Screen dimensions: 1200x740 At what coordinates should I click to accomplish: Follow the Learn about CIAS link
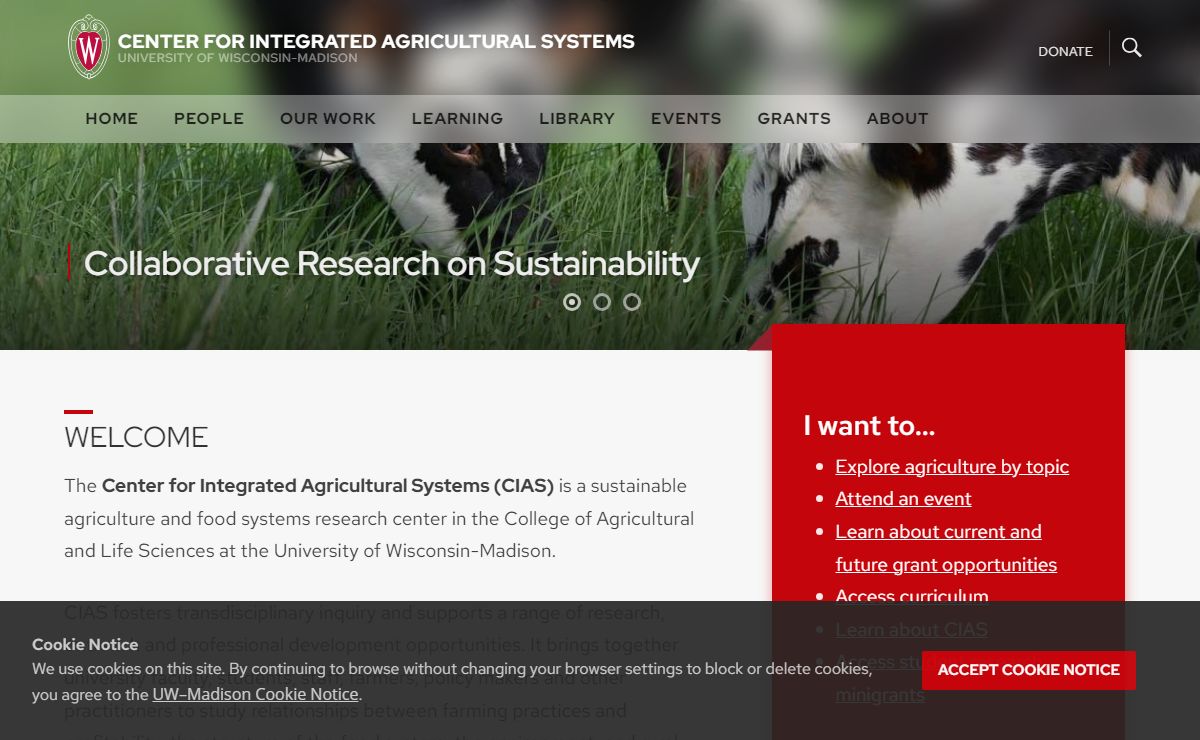click(911, 629)
